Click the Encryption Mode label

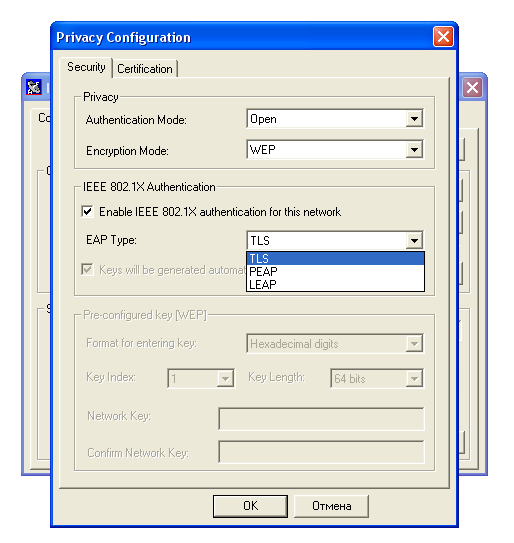[x=127, y=151]
